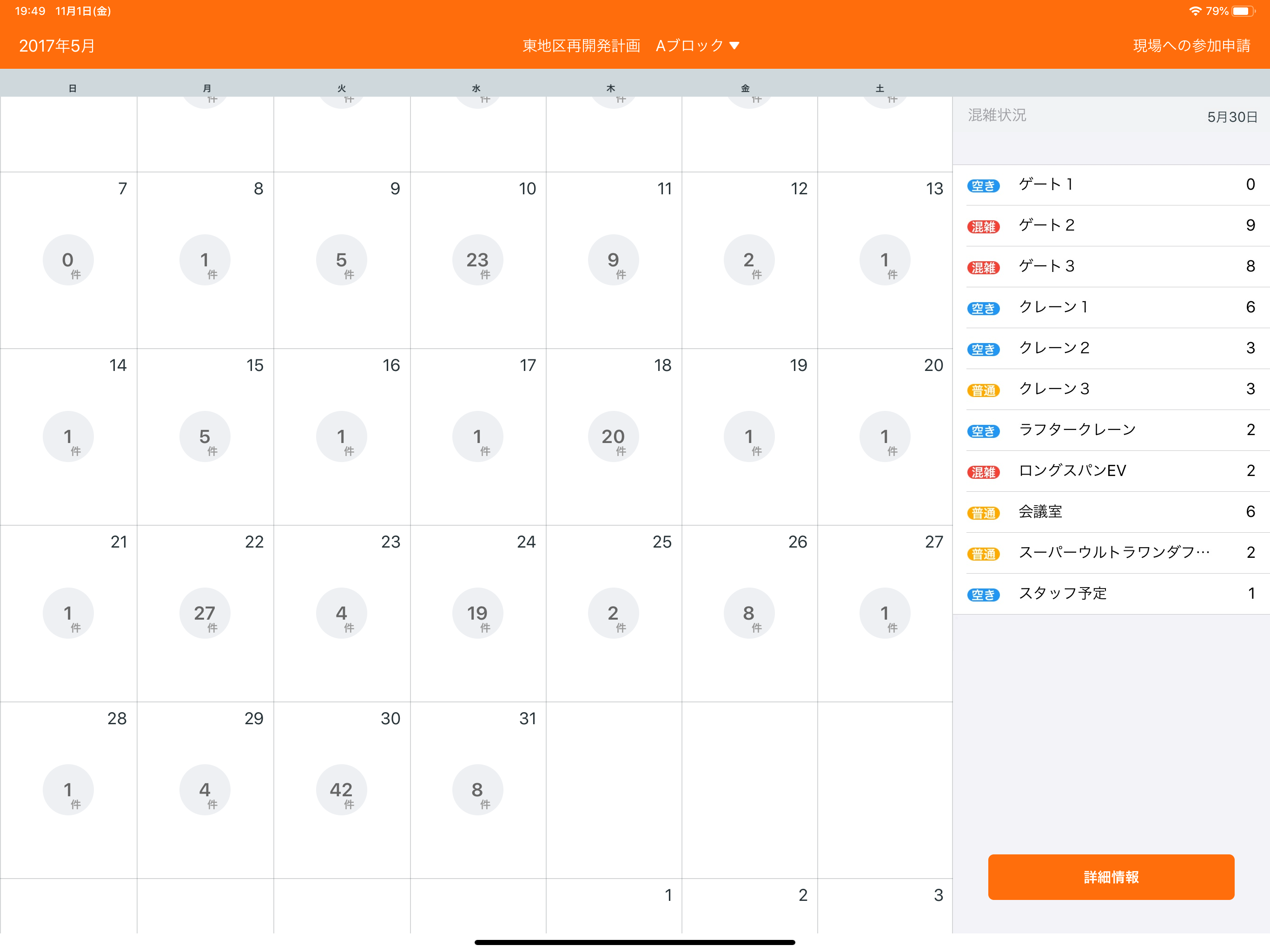Open the クレーン２ row
This screenshot has height=952, width=1270.
coord(1111,349)
